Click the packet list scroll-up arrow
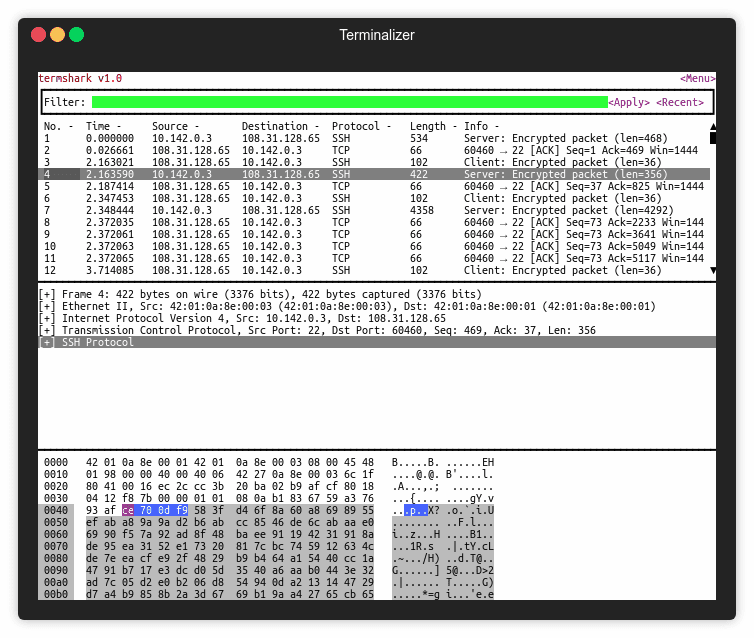This screenshot has height=638, width=754. pyautogui.click(x=713, y=126)
